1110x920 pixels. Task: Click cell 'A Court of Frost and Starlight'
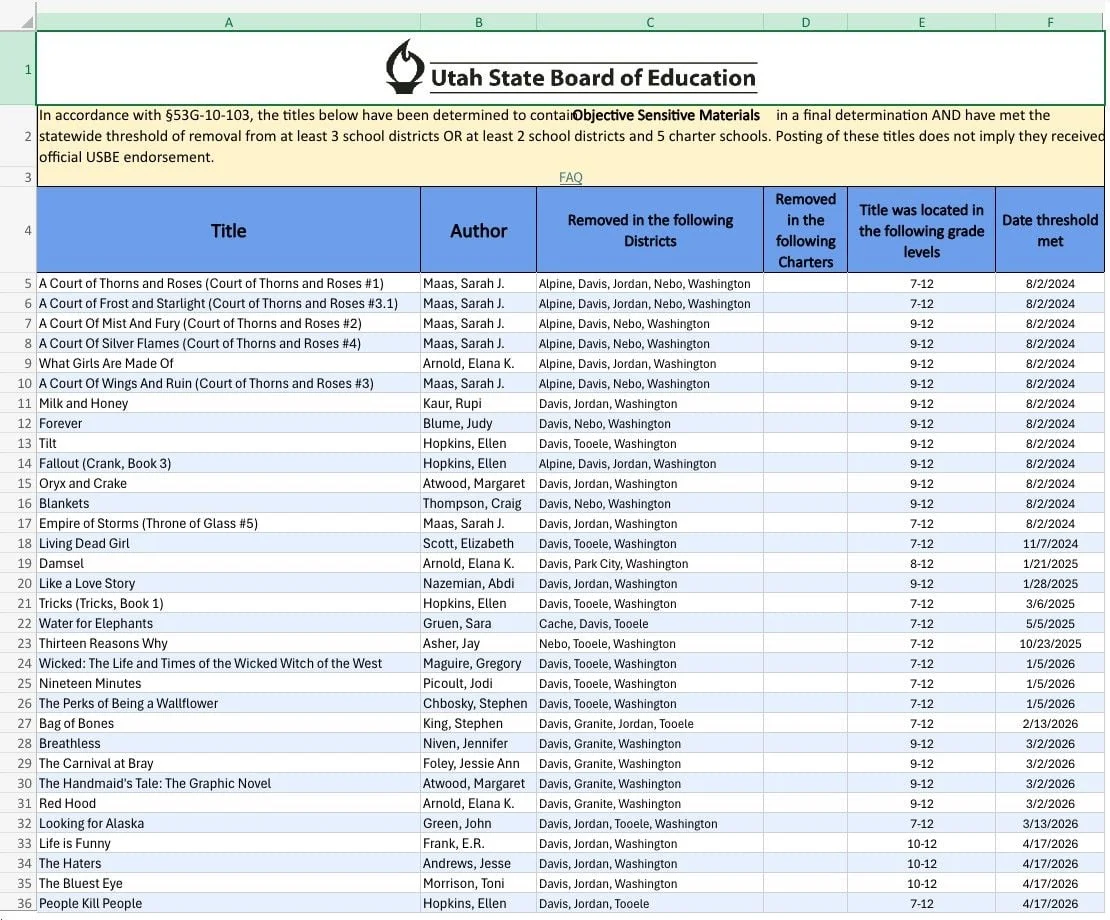[228, 303]
